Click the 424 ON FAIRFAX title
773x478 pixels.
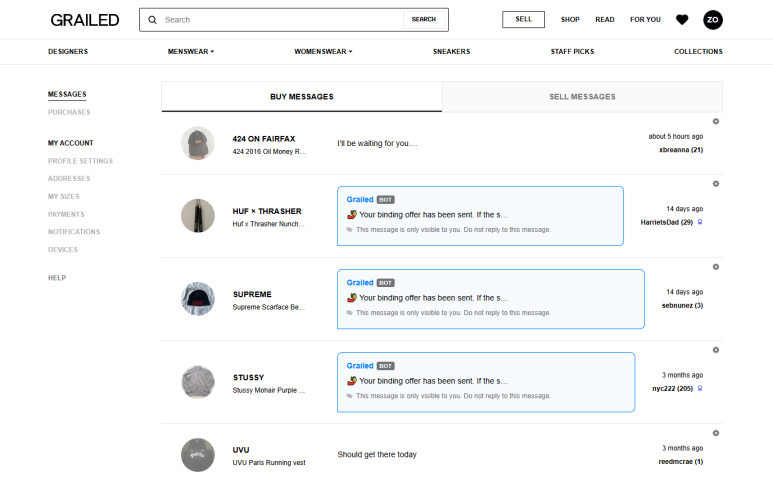pos(264,139)
